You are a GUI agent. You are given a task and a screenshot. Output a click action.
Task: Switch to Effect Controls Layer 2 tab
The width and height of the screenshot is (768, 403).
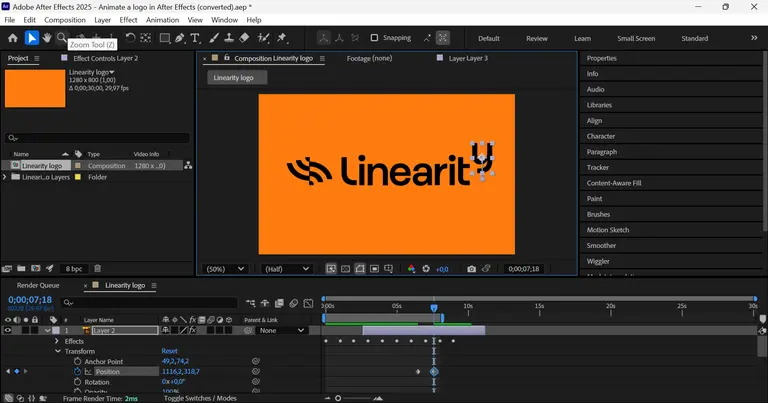[x=105, y=58]
